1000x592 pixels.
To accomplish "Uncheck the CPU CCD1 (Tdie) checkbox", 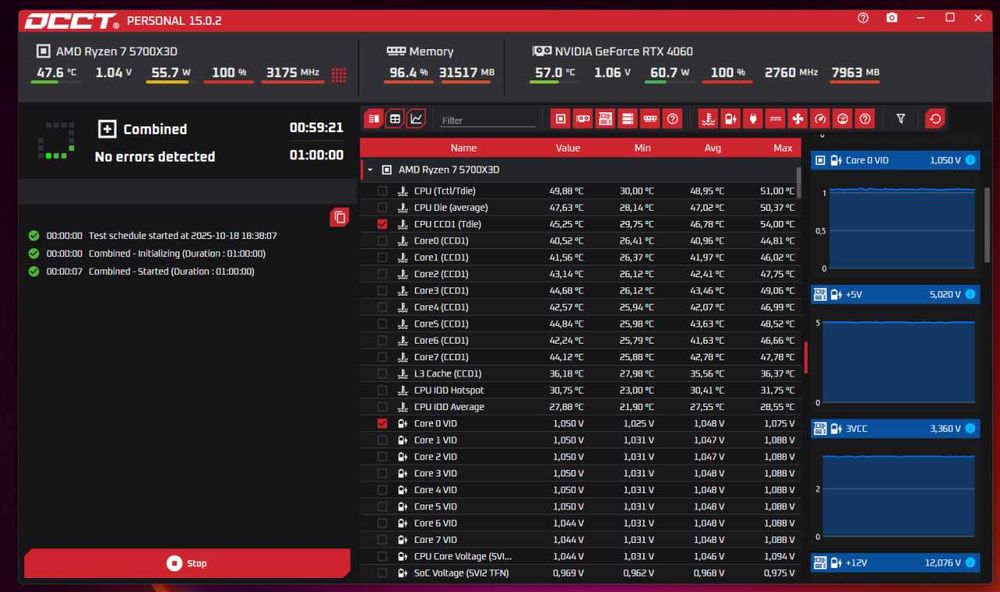I will click(382, 224).
